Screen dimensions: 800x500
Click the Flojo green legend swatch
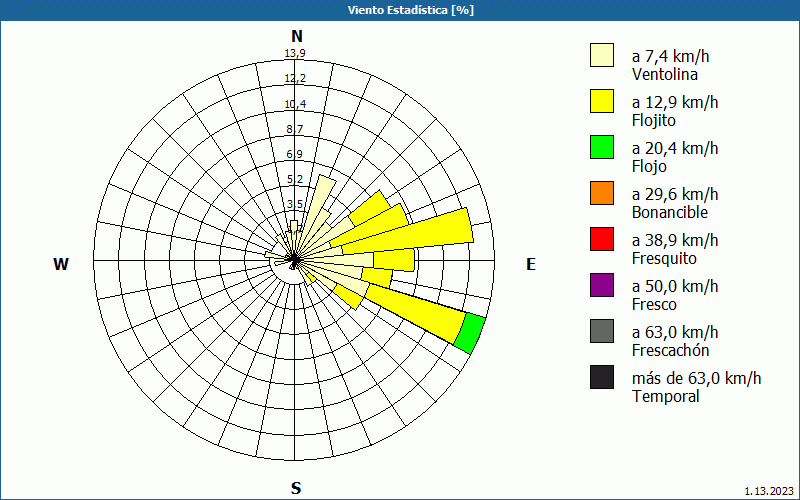[x=602, y=147]
